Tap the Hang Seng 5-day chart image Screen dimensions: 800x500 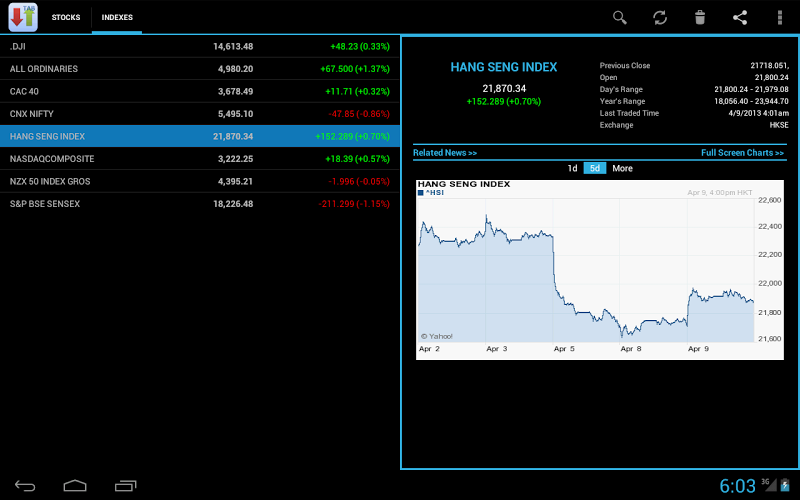click(x=600, y=269)
